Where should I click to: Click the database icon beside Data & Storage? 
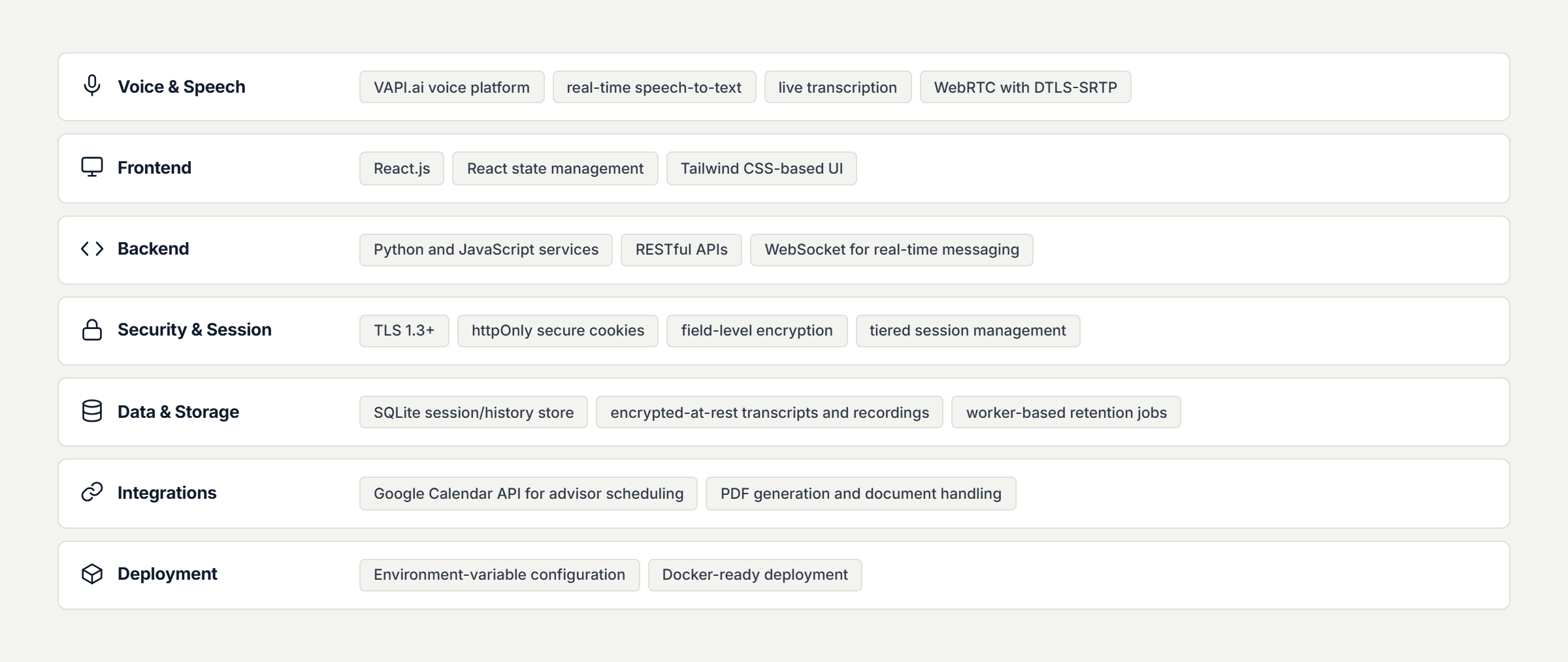(92, 411)
